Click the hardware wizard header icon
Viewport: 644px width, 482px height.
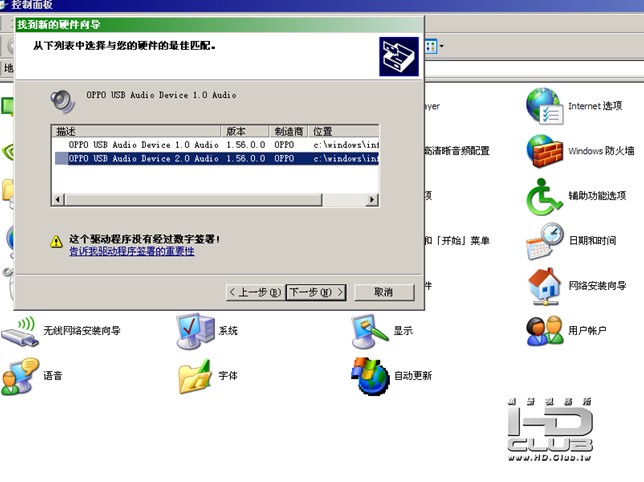click(399, 57)
